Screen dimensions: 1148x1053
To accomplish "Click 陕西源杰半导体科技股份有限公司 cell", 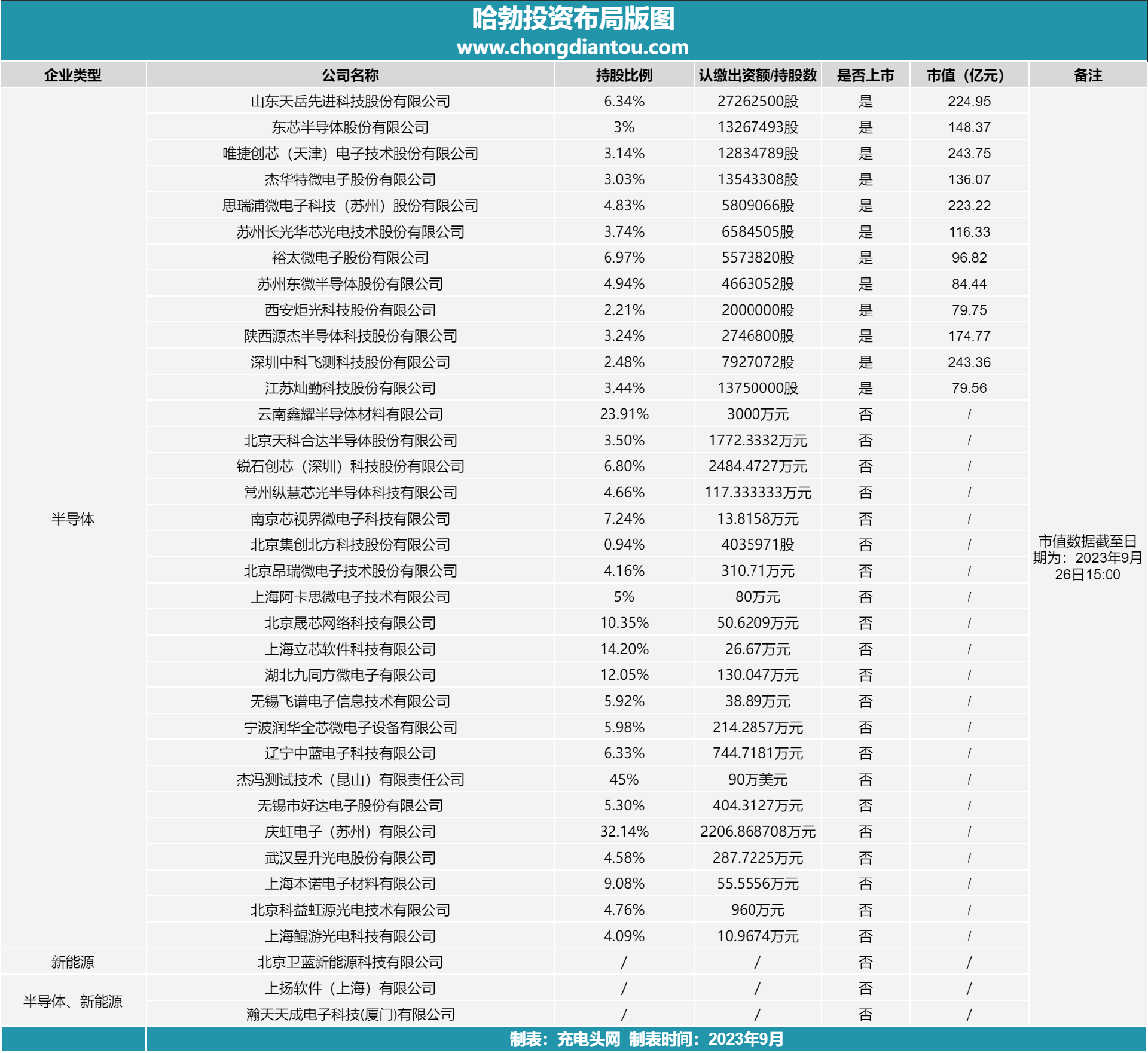I will point(350,336).
